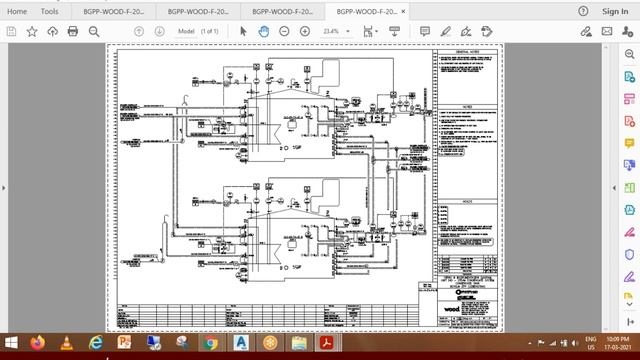640x360 pixels.
Task: Open yellow Comment tool in right pane
Action: tap(629, 143)
